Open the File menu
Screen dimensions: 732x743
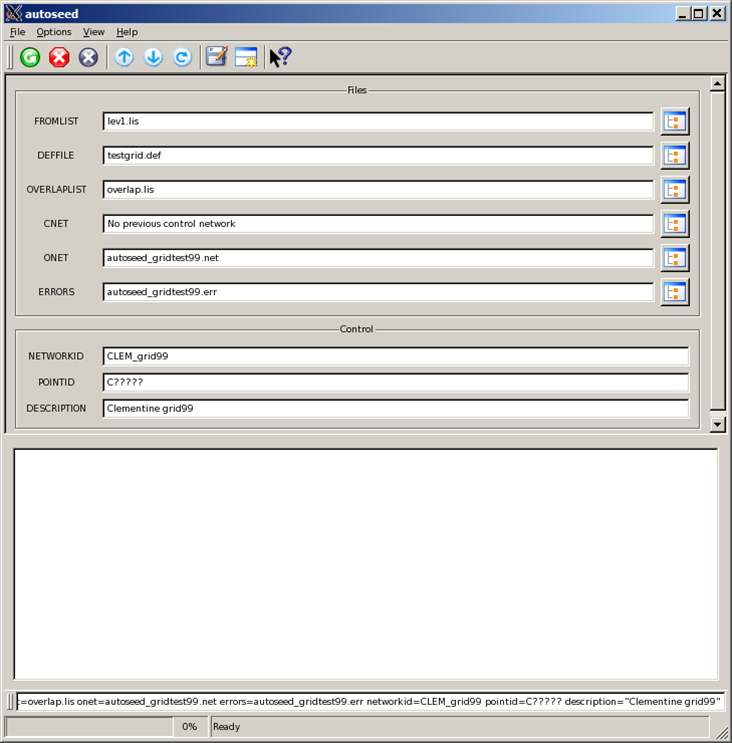pos(18,32)
